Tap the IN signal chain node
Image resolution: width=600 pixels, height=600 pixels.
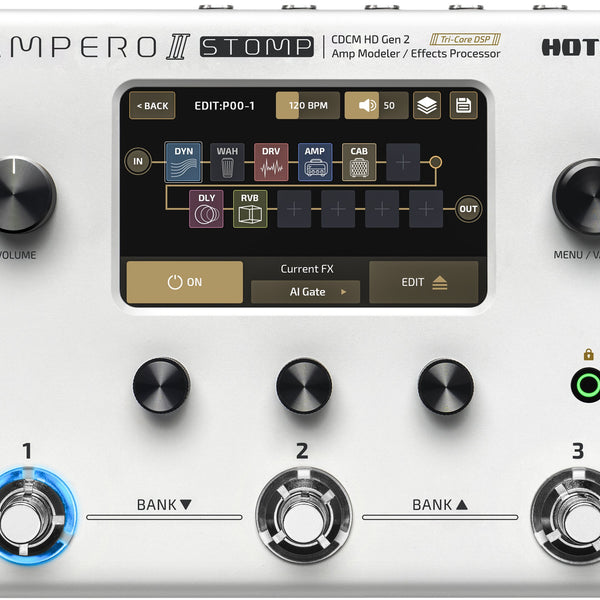(x=138, y=162)
